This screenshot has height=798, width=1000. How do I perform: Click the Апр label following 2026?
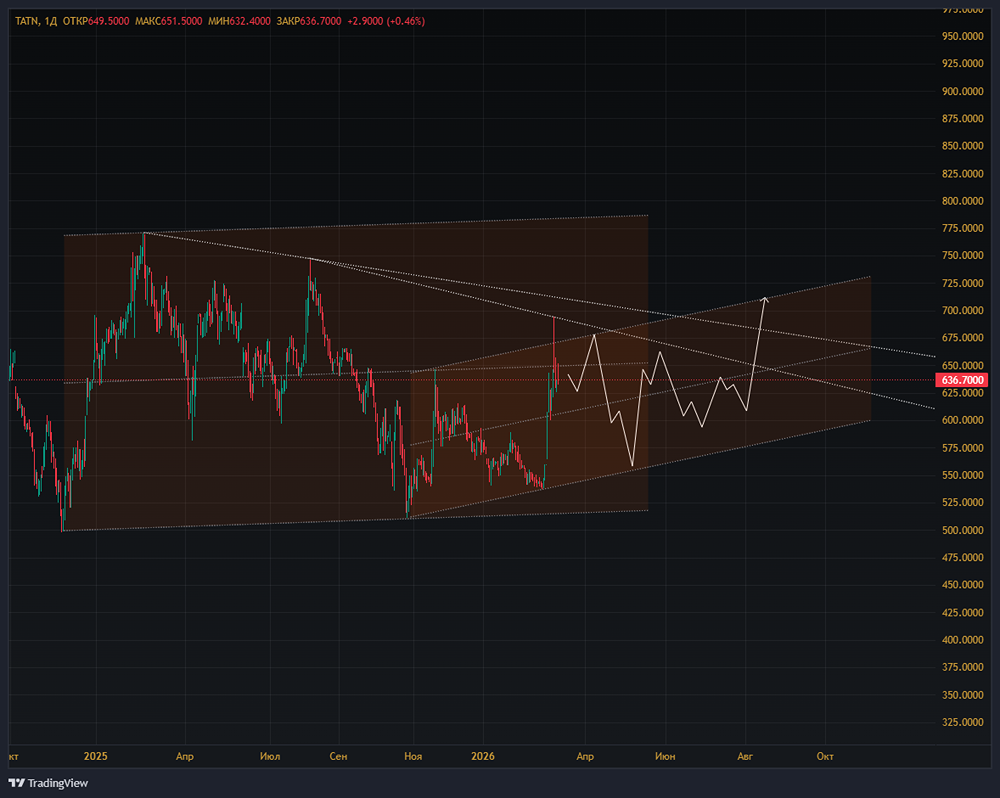pos(585,757)
